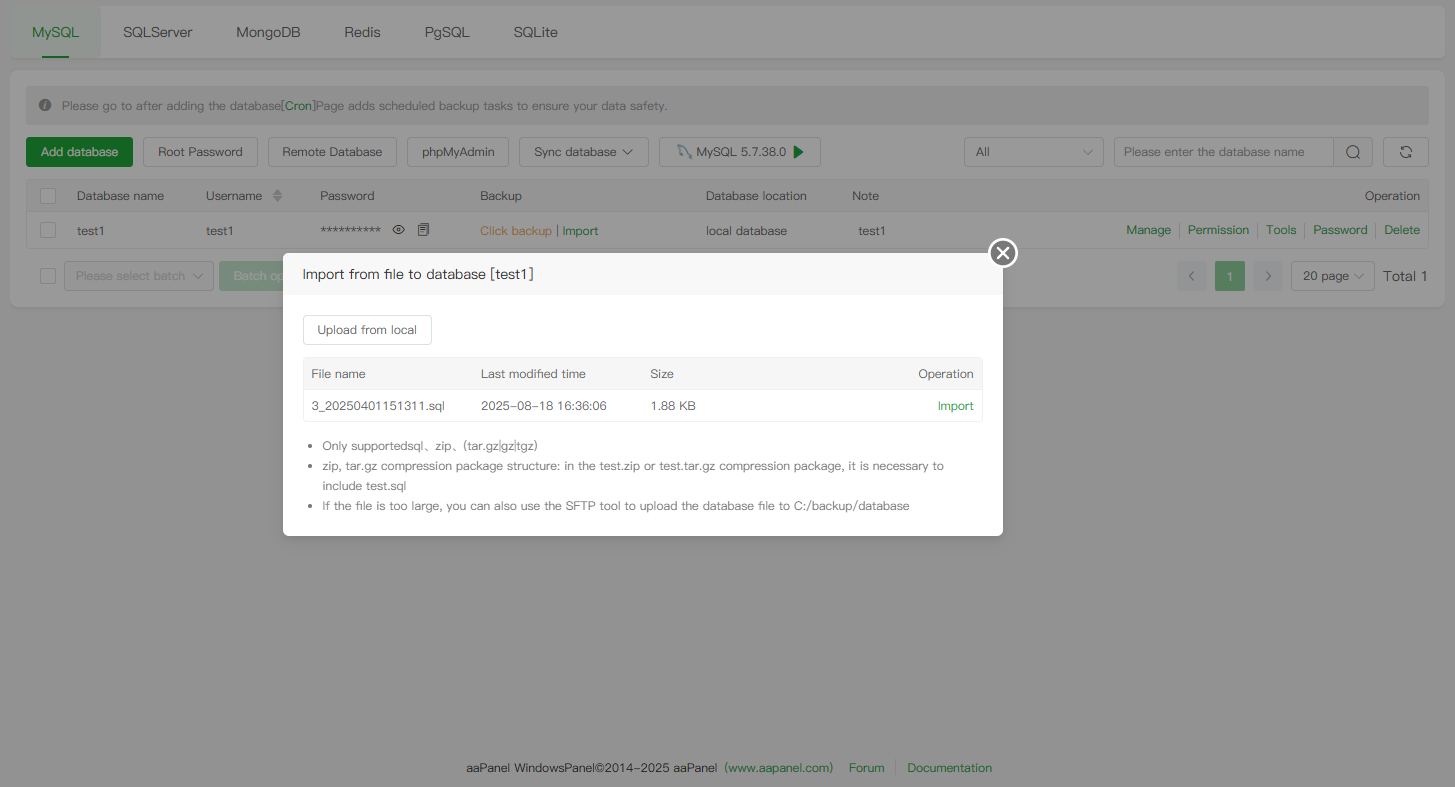
Task: Import the 3_20250401151311.sql file
Action: tap(955, 406)
